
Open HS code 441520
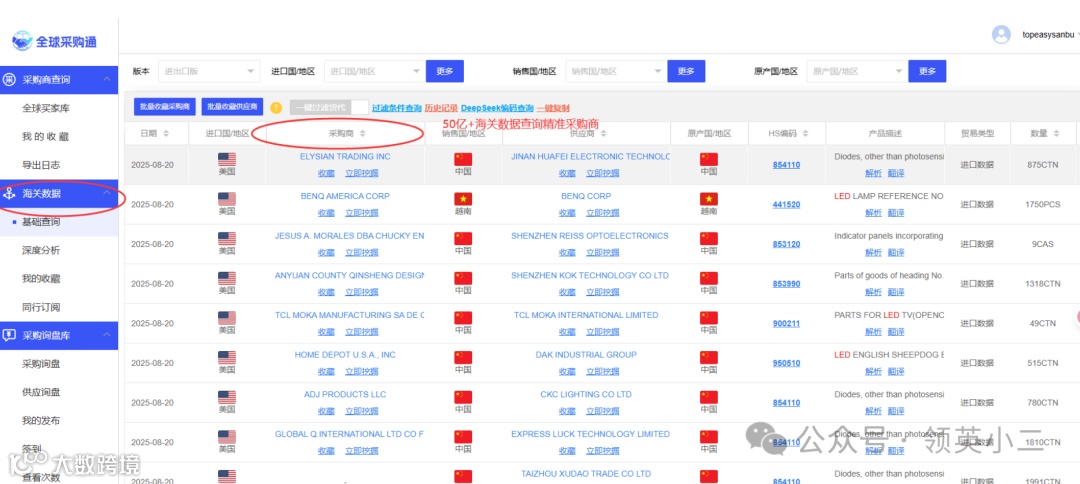[786, 204]
